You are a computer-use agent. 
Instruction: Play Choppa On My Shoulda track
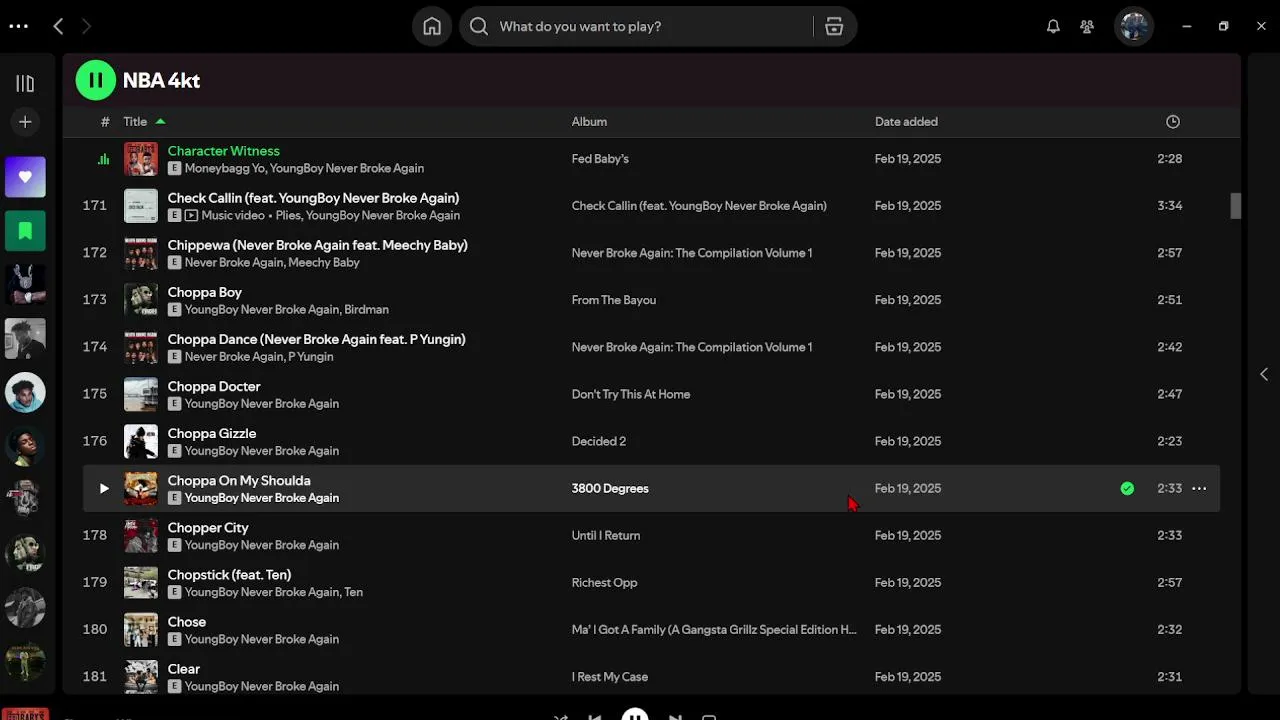point(103,489)
